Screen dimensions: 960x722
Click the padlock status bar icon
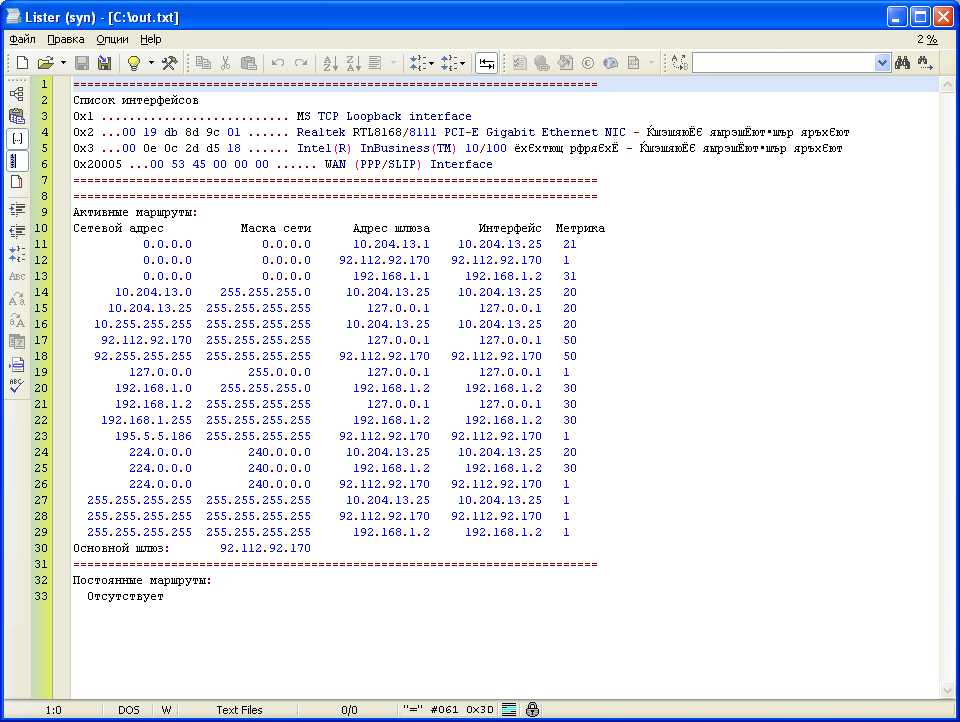(532, 710)
